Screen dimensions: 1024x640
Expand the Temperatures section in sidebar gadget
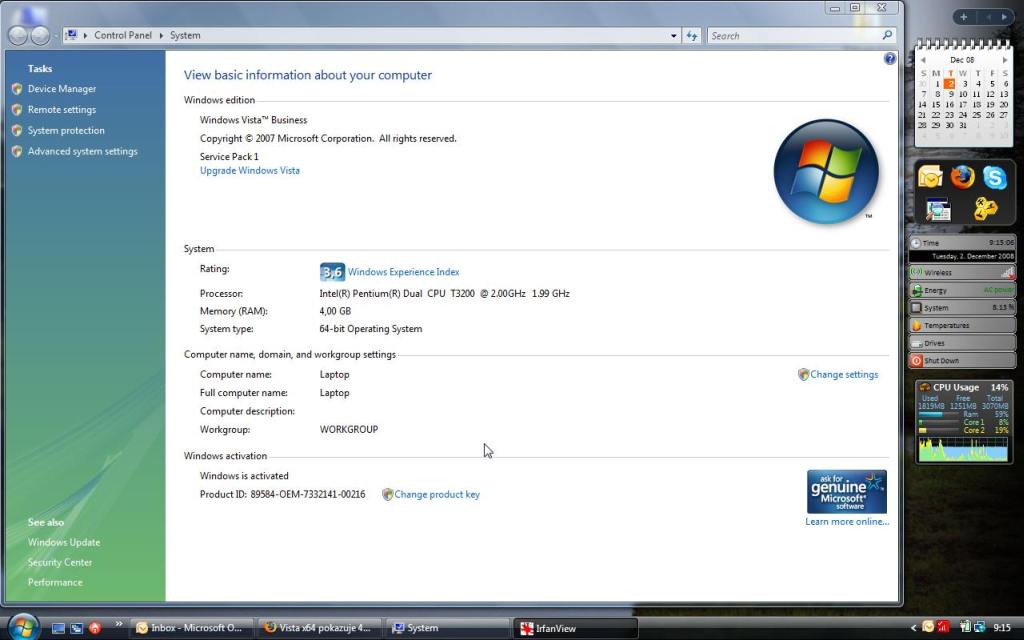[961, 325]
